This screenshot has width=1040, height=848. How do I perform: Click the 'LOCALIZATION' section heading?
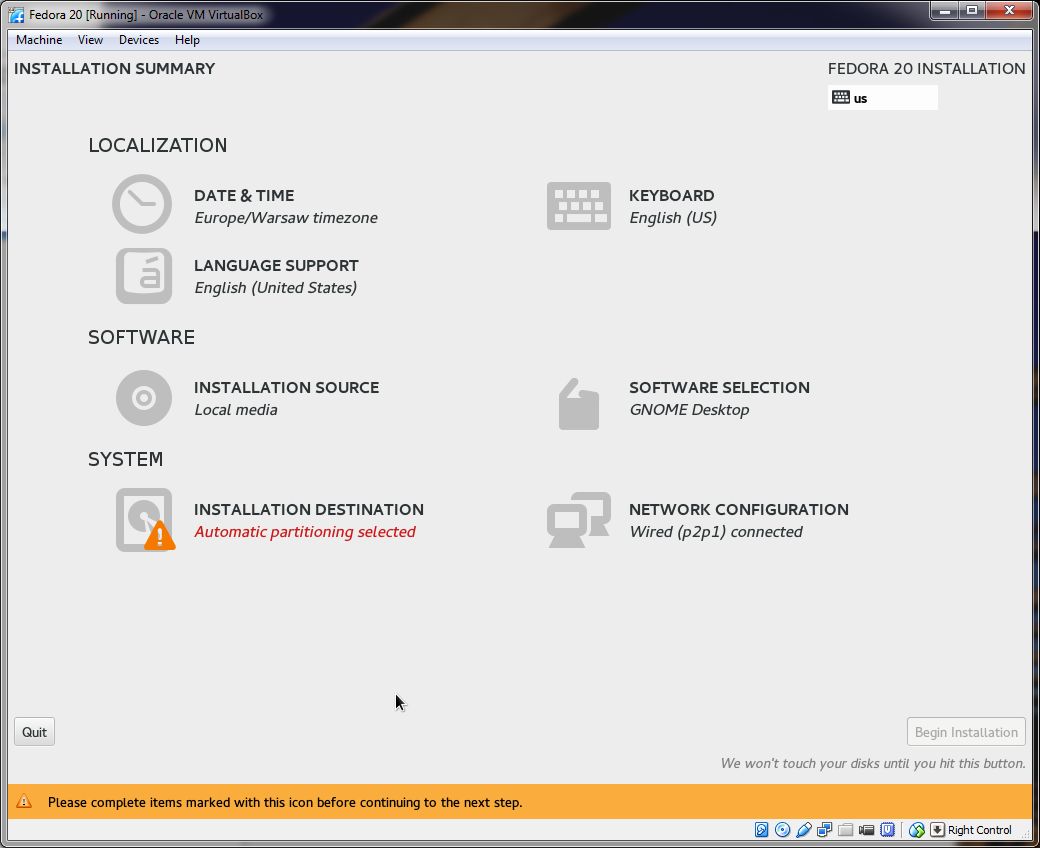157,145
